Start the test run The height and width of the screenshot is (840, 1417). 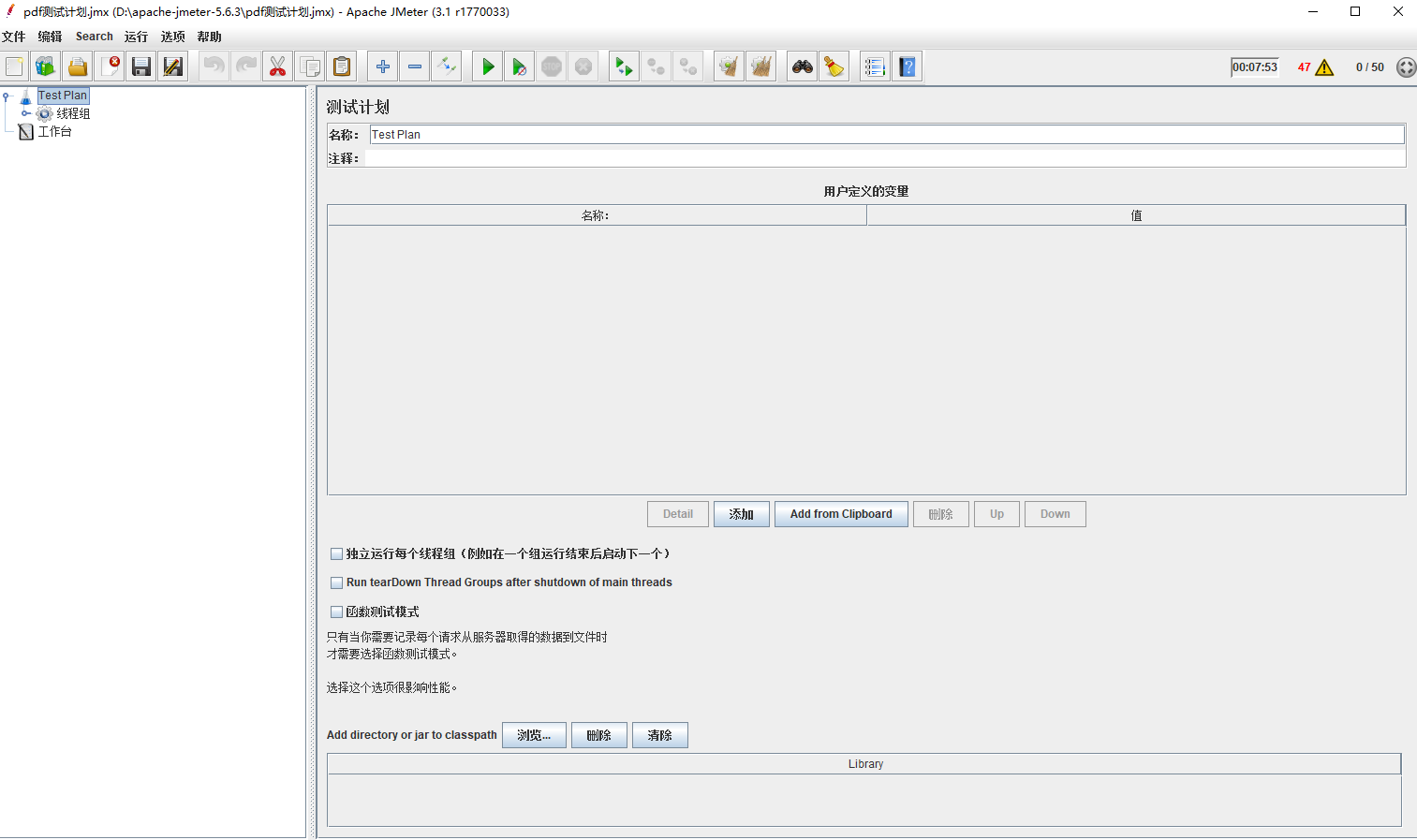click(x=487, y=66)
